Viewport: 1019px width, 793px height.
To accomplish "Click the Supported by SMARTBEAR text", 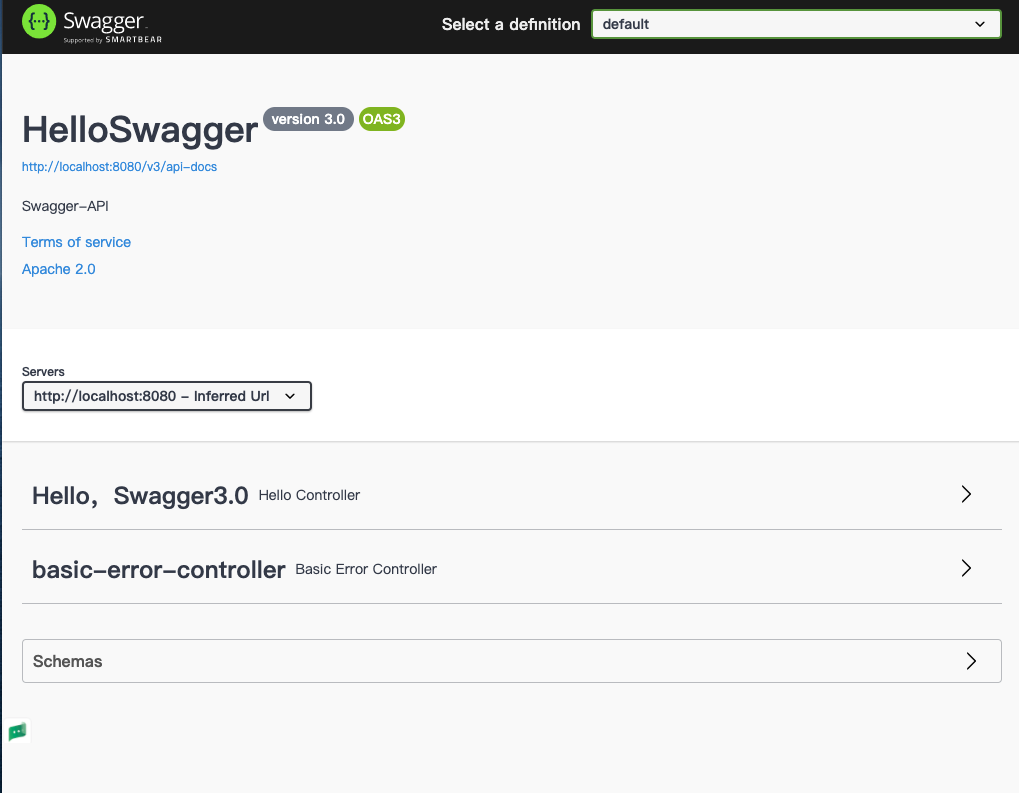I will [x=112, y=40].
